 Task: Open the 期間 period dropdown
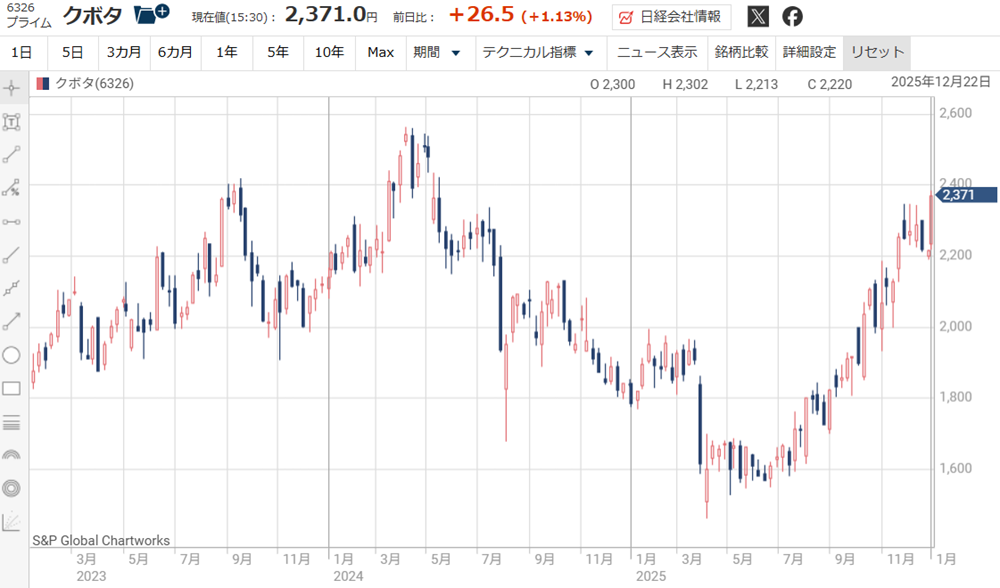click(x=437, y=52)
